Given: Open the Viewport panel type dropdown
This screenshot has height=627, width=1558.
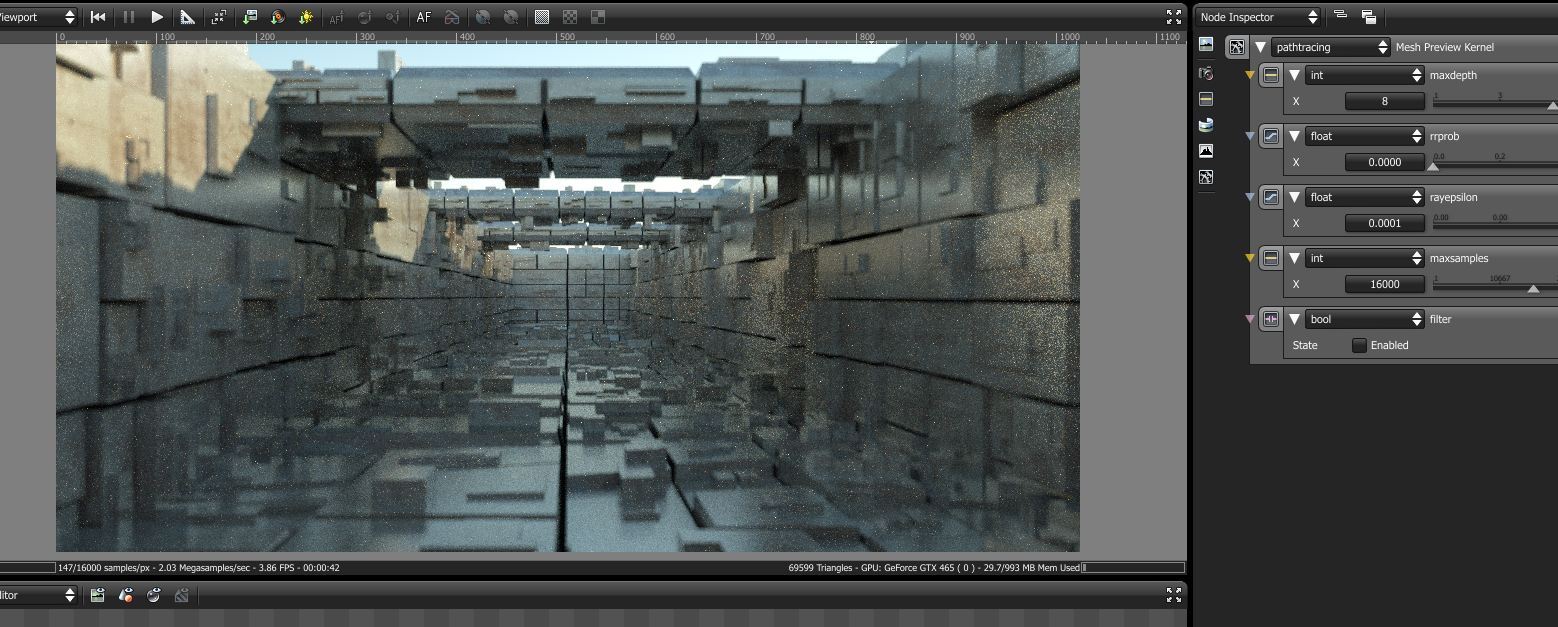Looking at the screenshot, I should (x=37, y=17).
